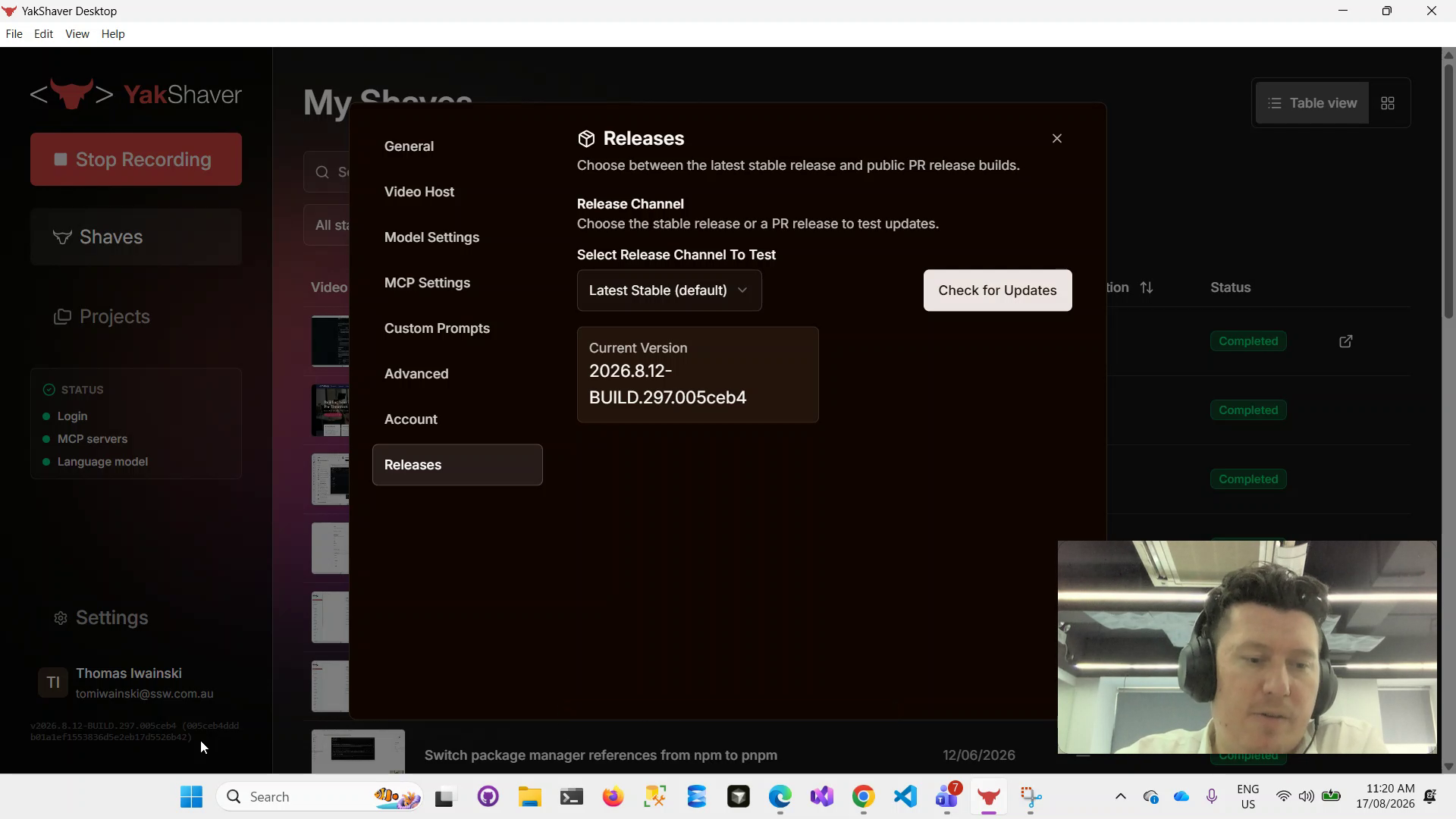Click the Login status item
Screen dimensions: 1456x819
[65, 416]
